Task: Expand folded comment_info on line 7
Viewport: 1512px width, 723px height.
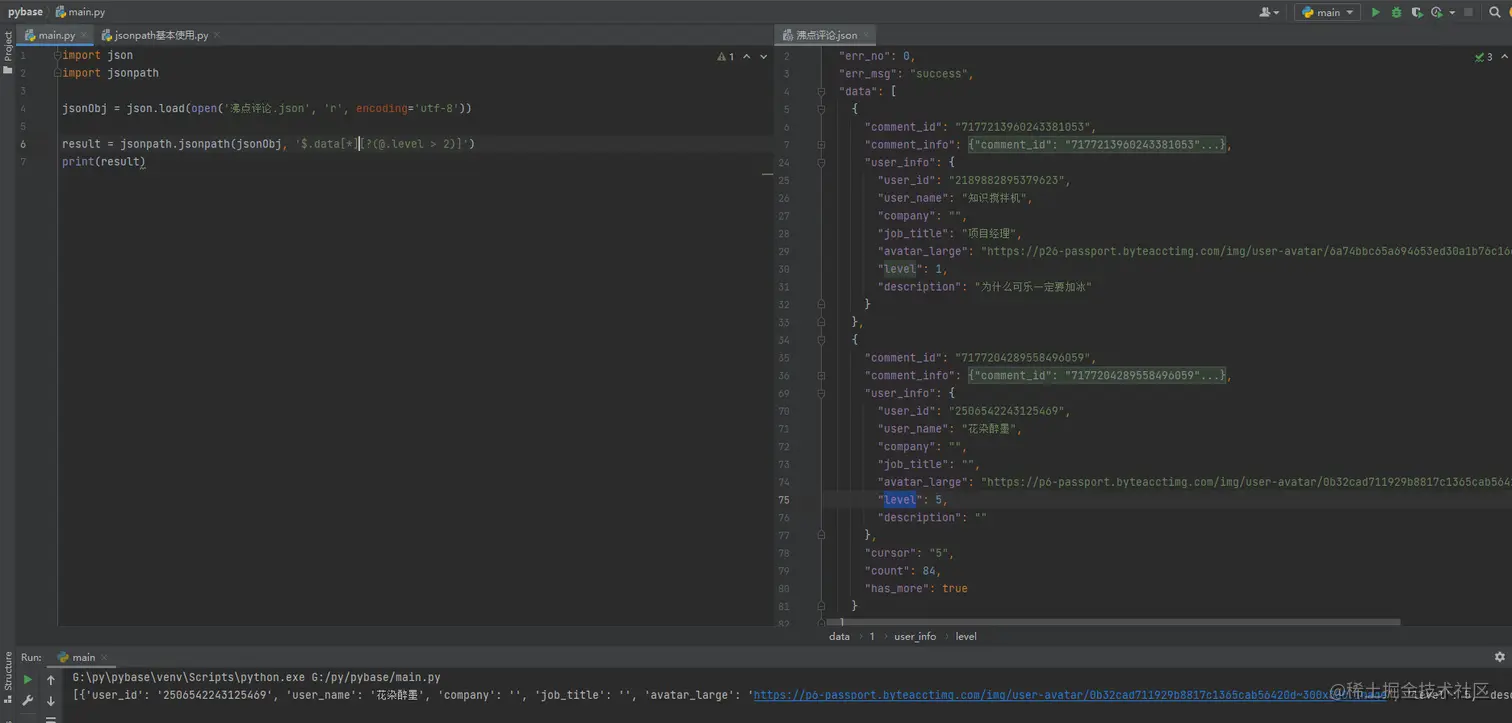Action: coord(821,145)
